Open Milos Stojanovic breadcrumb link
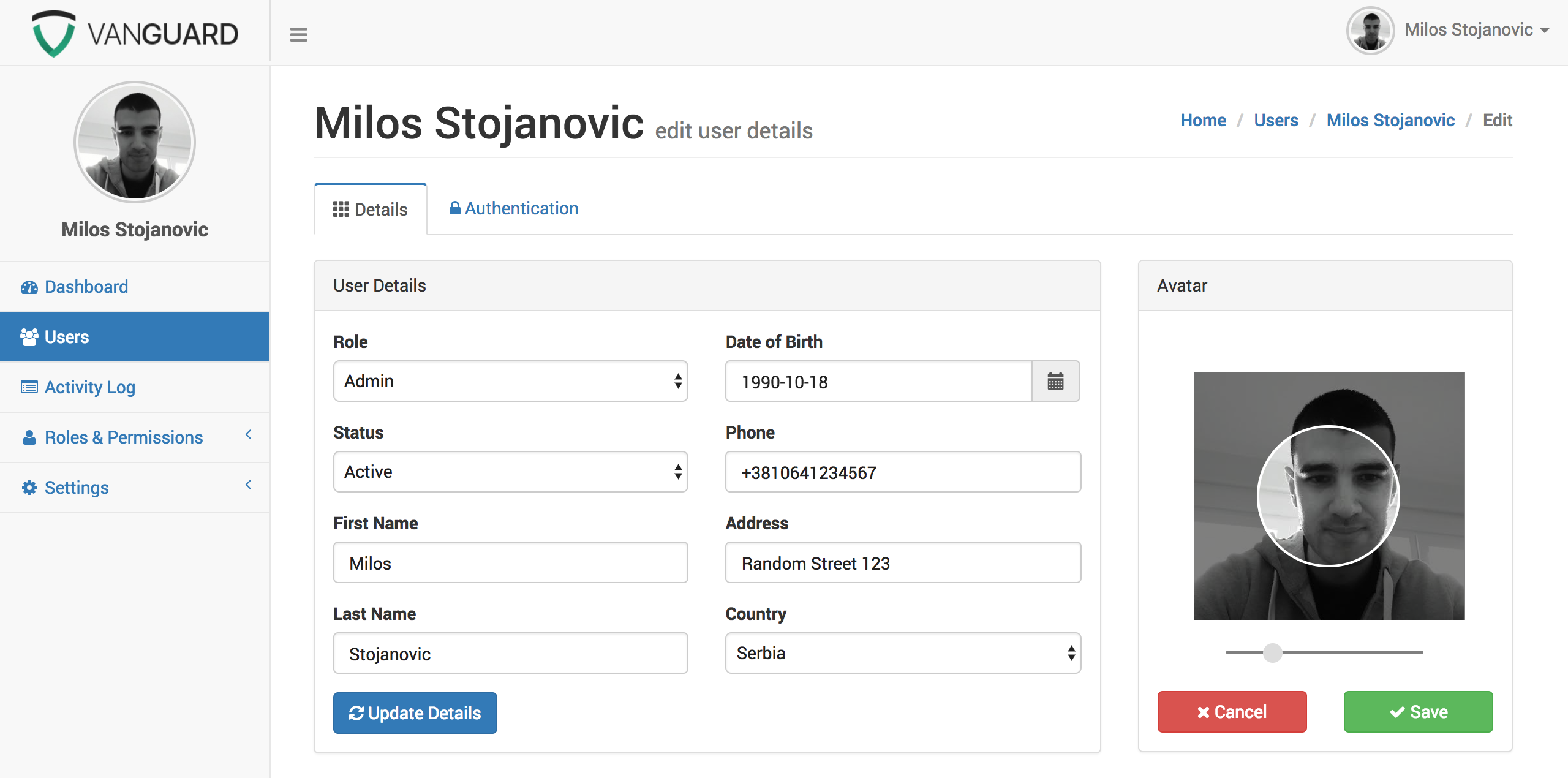Viewport: 1568px width, 778px height. [x=1390, y=120]
